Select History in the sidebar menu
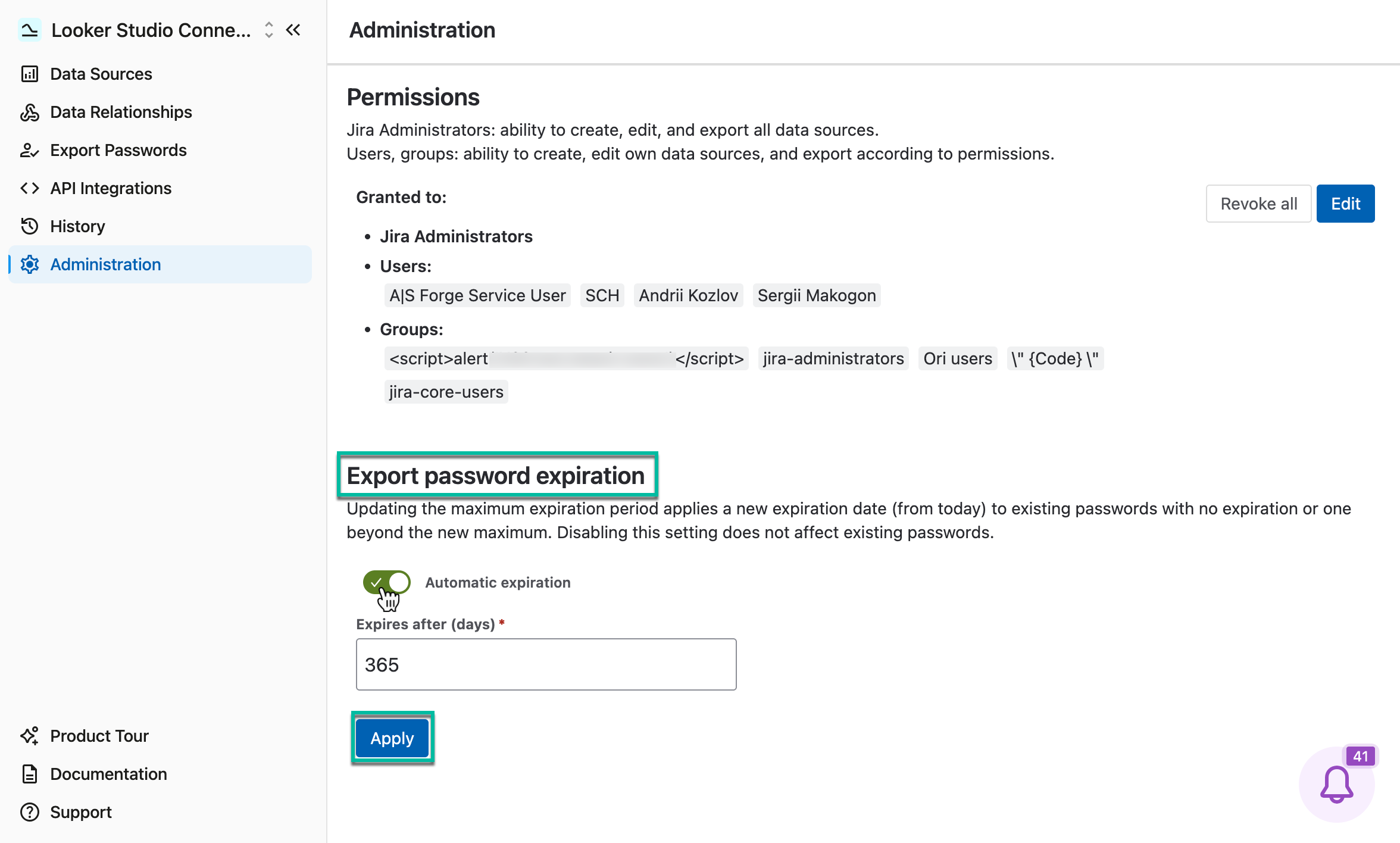 [77, 226]
